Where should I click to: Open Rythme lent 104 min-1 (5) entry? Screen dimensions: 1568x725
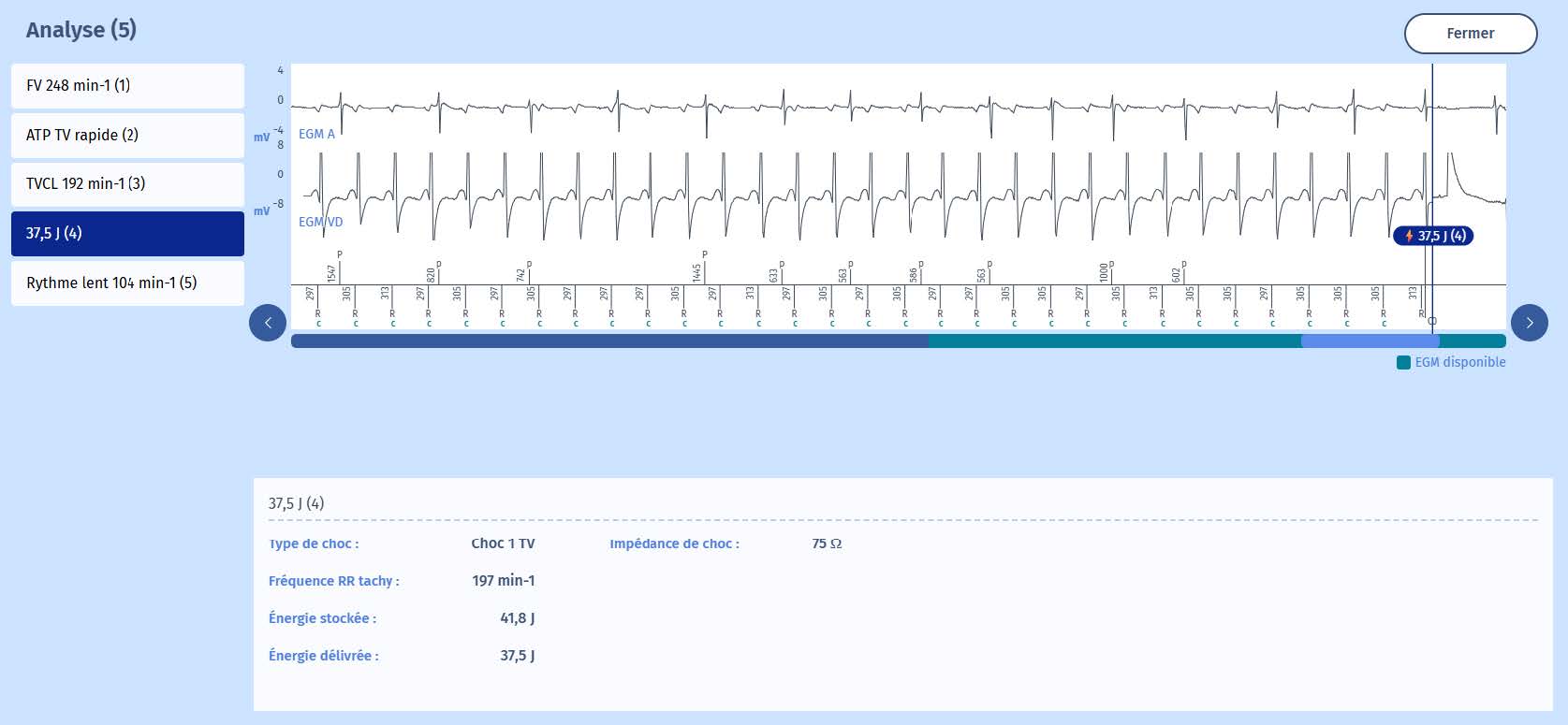tap(127, 283)
